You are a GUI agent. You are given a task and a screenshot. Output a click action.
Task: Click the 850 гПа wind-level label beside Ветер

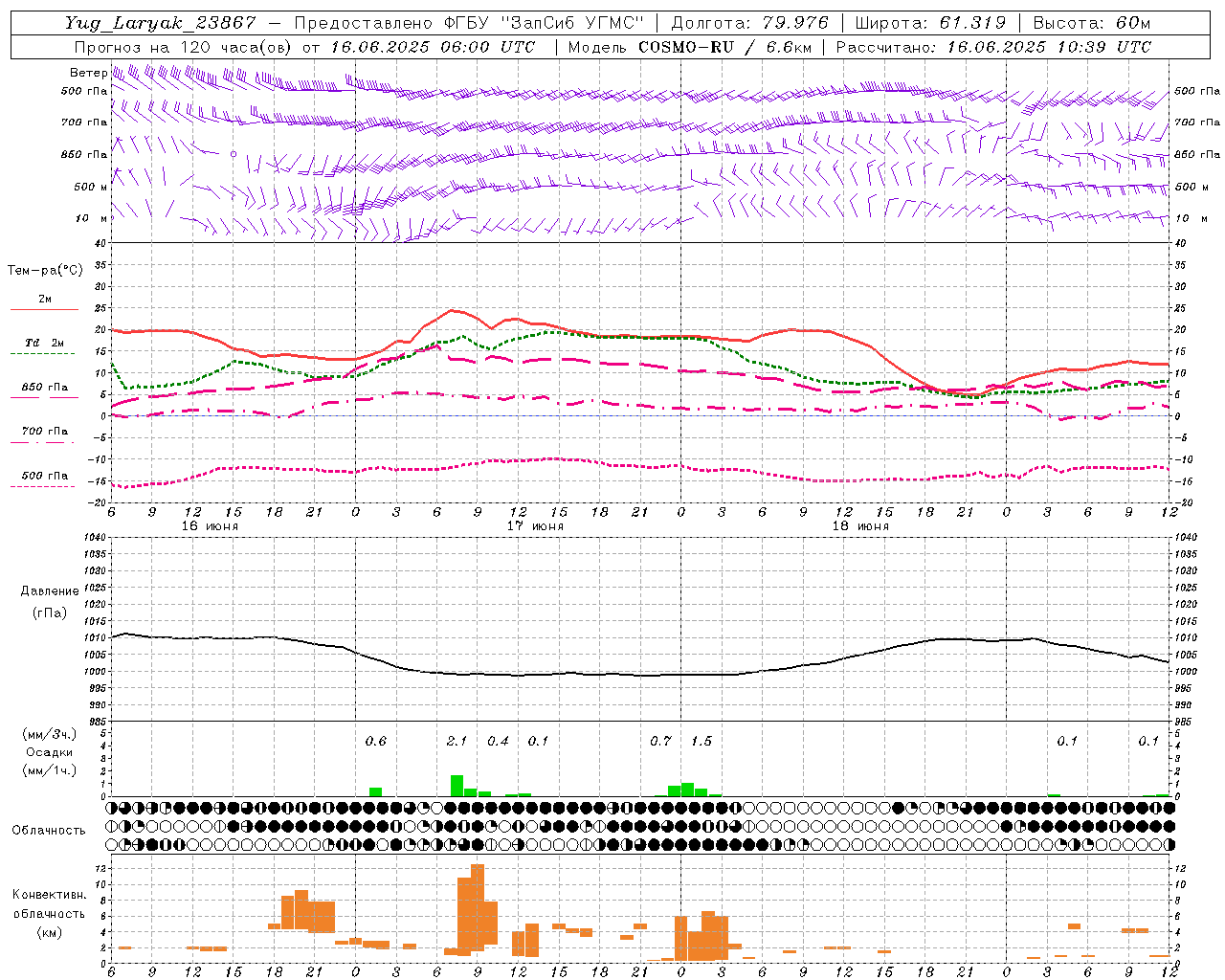point(84,155)
